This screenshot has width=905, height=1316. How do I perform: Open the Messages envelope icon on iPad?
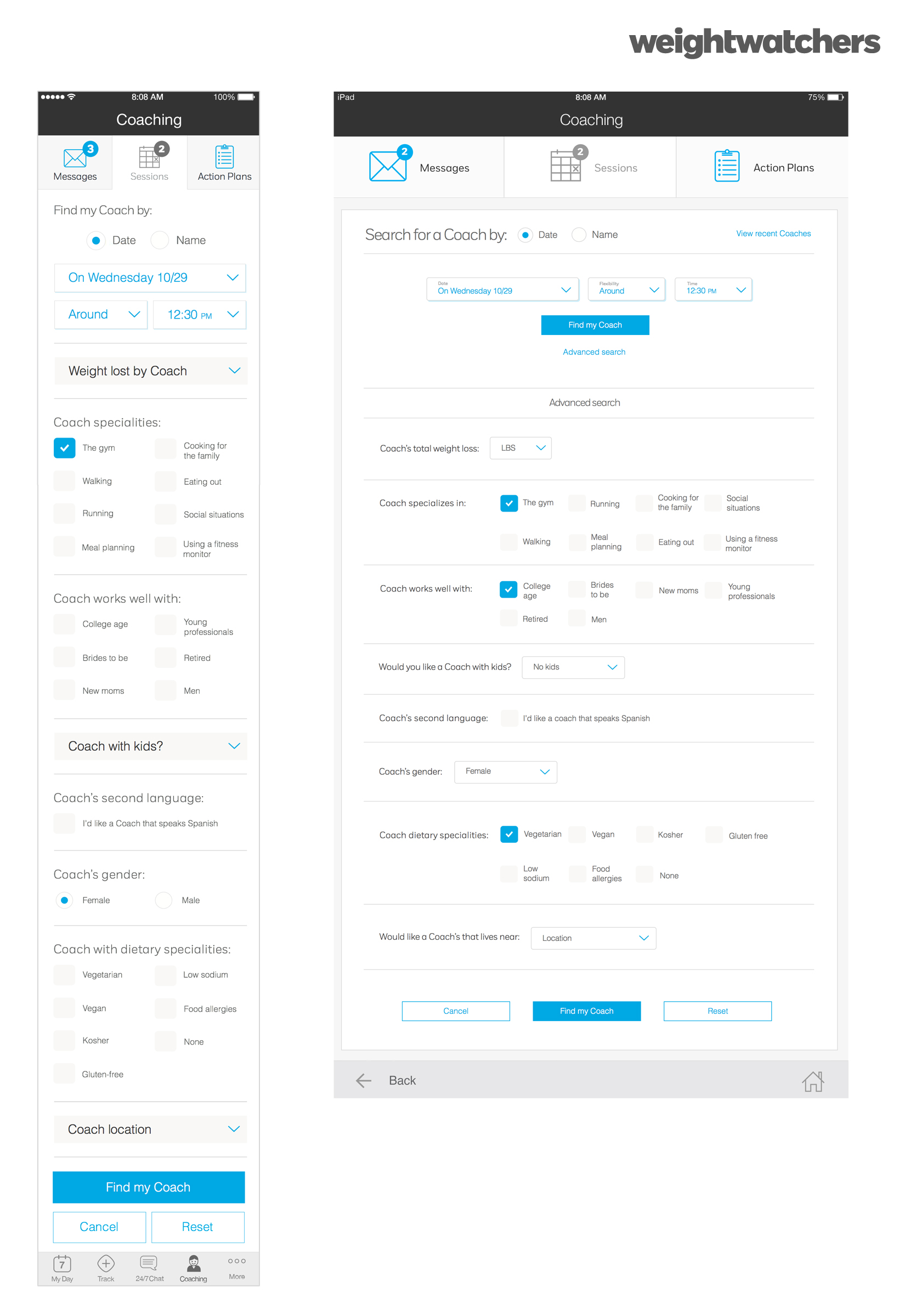388,166
